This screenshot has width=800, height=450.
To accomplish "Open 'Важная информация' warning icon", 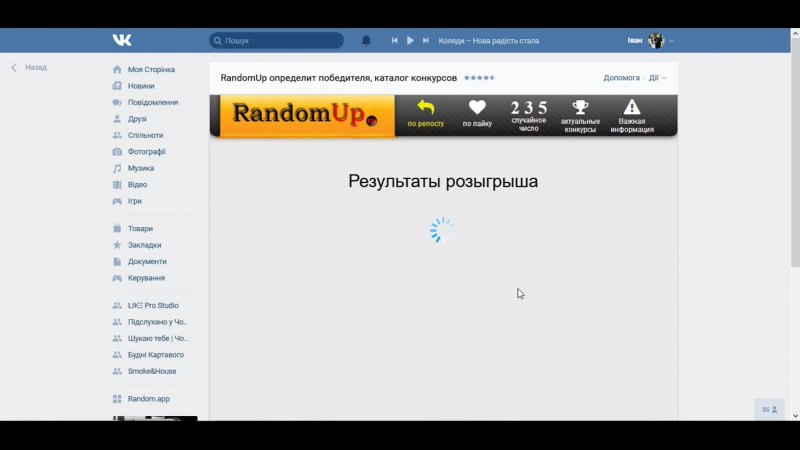I will pos(632,108).
